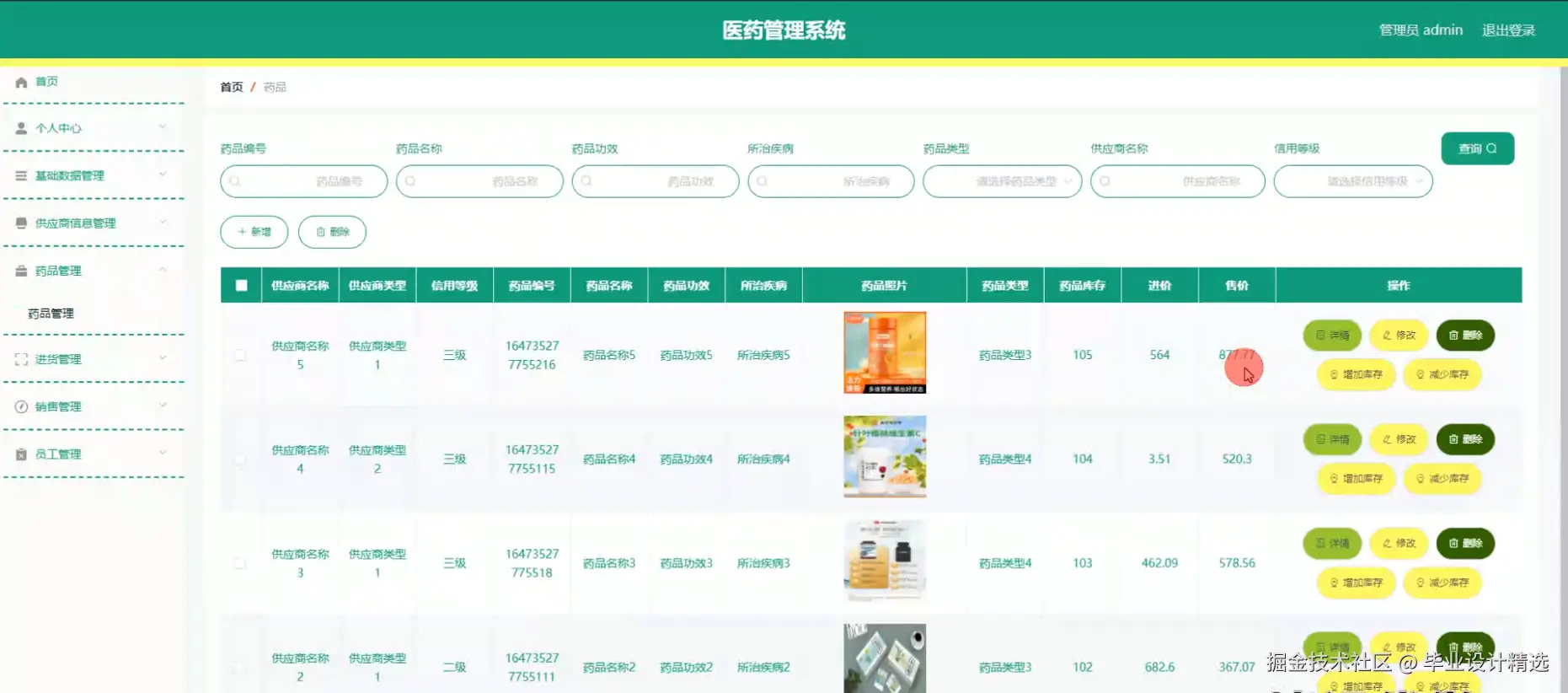Click the 药品管理 briefcase icon
Screen dimensions: 1568x693
pyautogui.click(x=21, y=271)
